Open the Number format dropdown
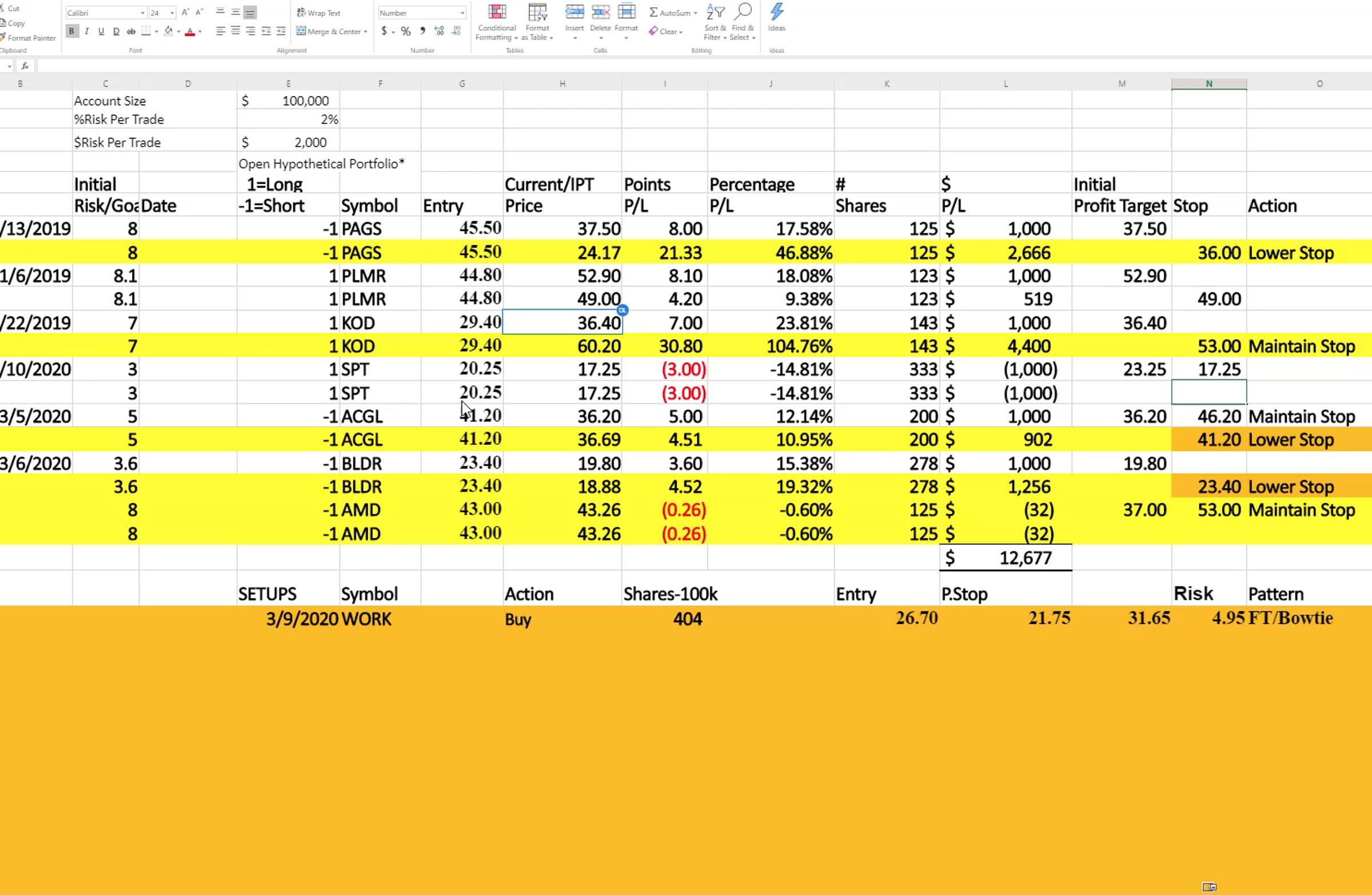1372x895 pixels. (x=462, y=13)
